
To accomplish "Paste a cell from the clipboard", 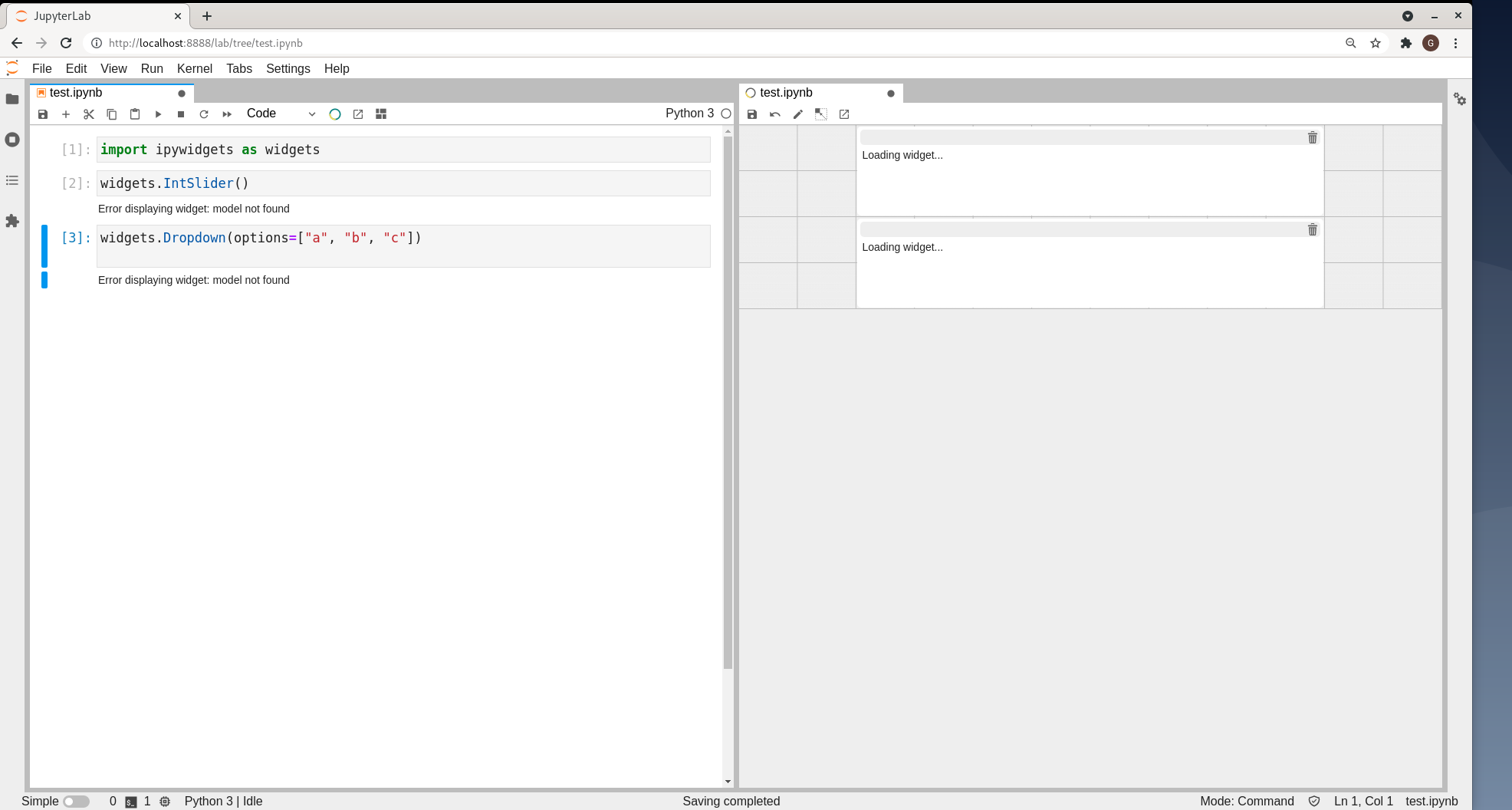I will pos(135,114).
